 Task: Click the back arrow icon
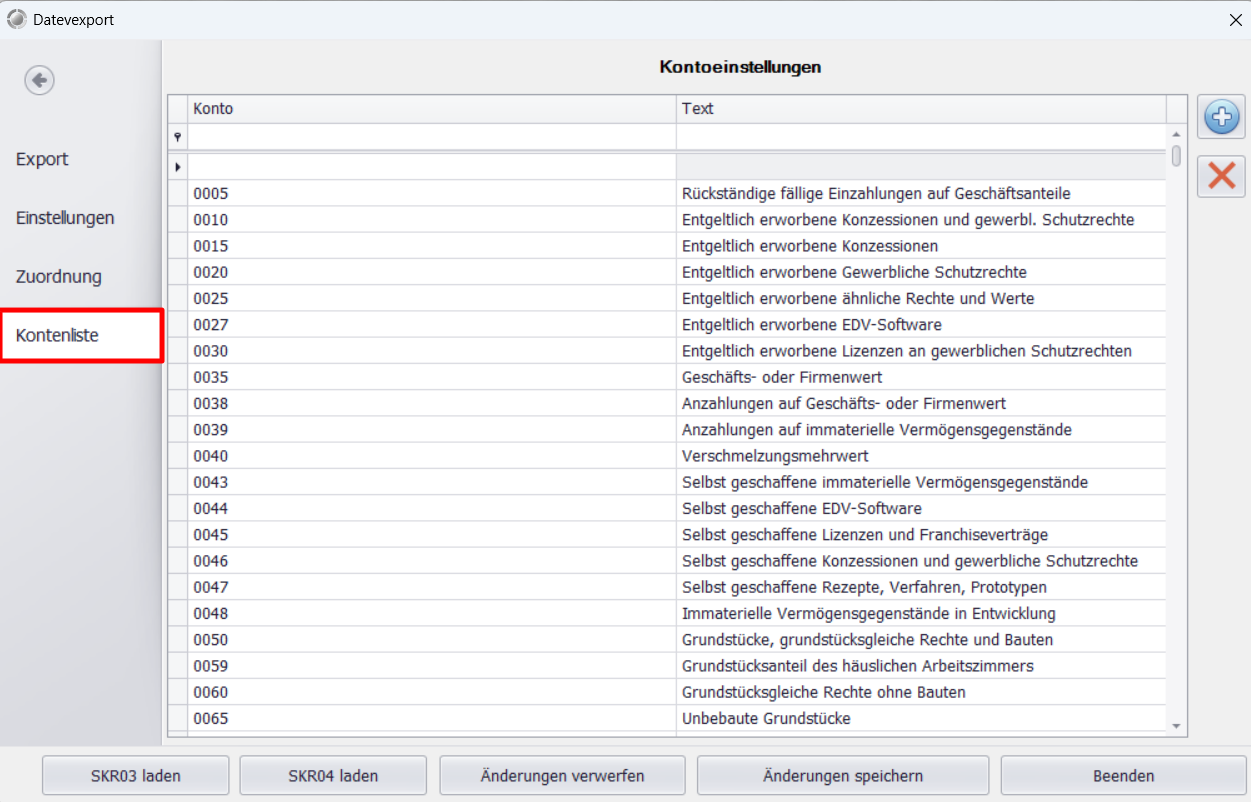[40, 80]
